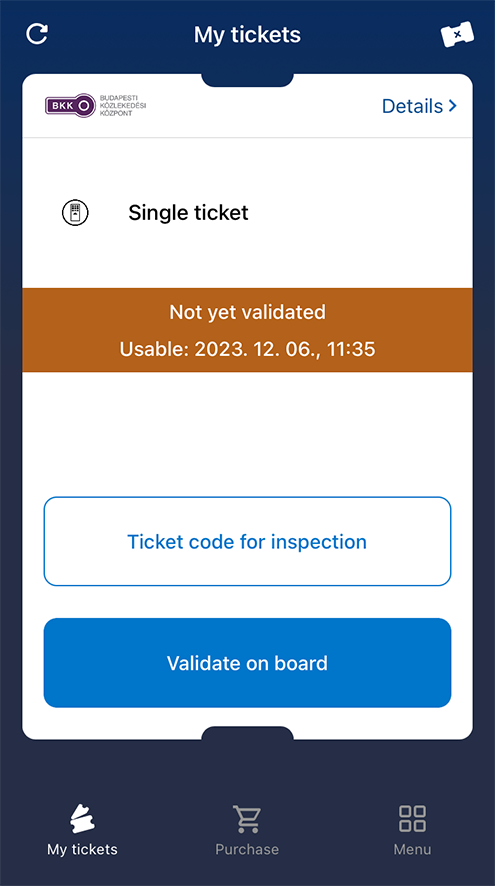Tap the empty white area of ticket card
The height and width of the screenshot is (886, 495).
click(248, 434)
